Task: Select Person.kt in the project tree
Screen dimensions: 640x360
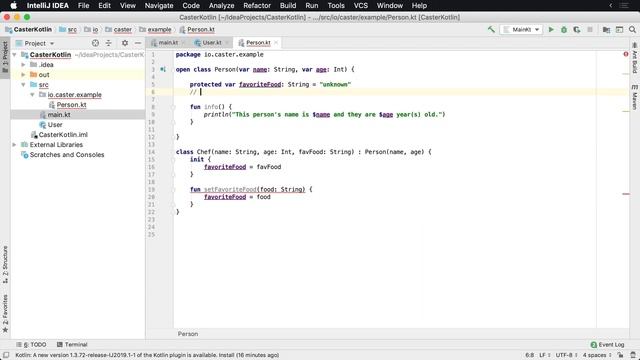Action: [71, 104]
